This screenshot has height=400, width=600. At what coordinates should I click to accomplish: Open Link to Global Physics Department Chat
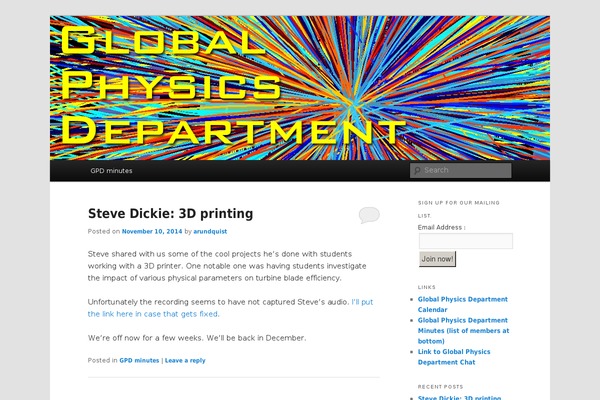(x=454, y=357)
